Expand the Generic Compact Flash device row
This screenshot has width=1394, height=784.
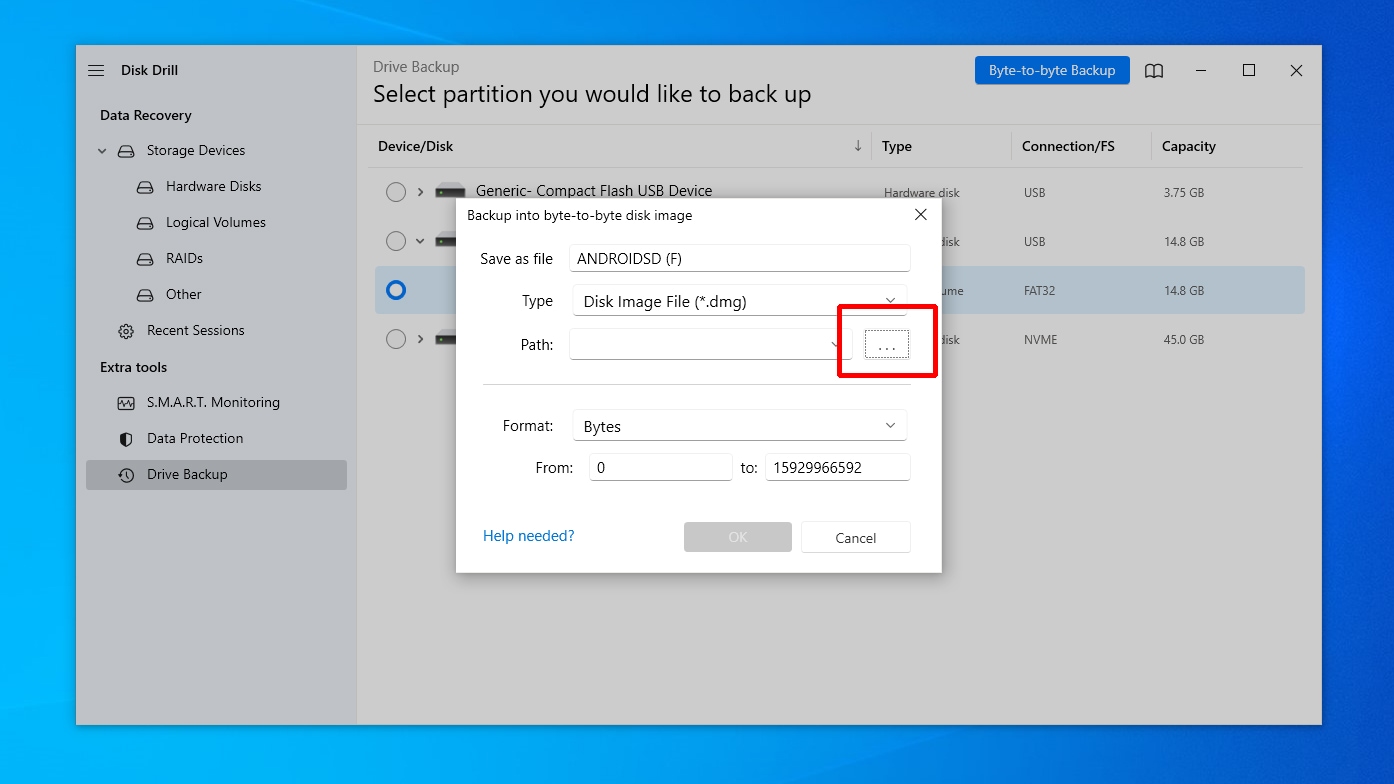420,192
